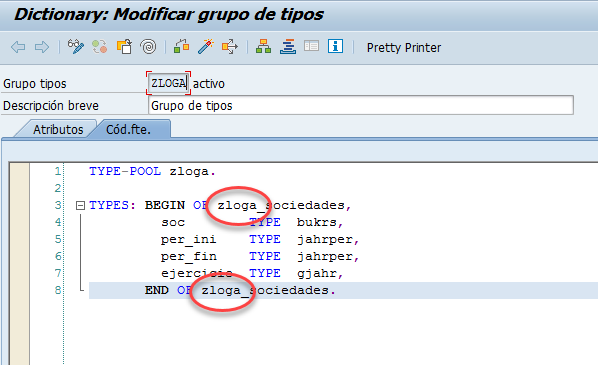
Task: Click the BEGIN keyword on line 3
Action: (x=165, y=205)
